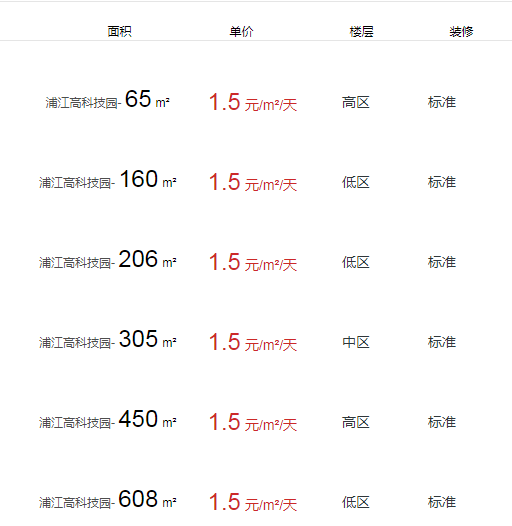Open the 浦江高科技园 65 m² listing
Screen dimensions: 512x526
coord(107,100)
